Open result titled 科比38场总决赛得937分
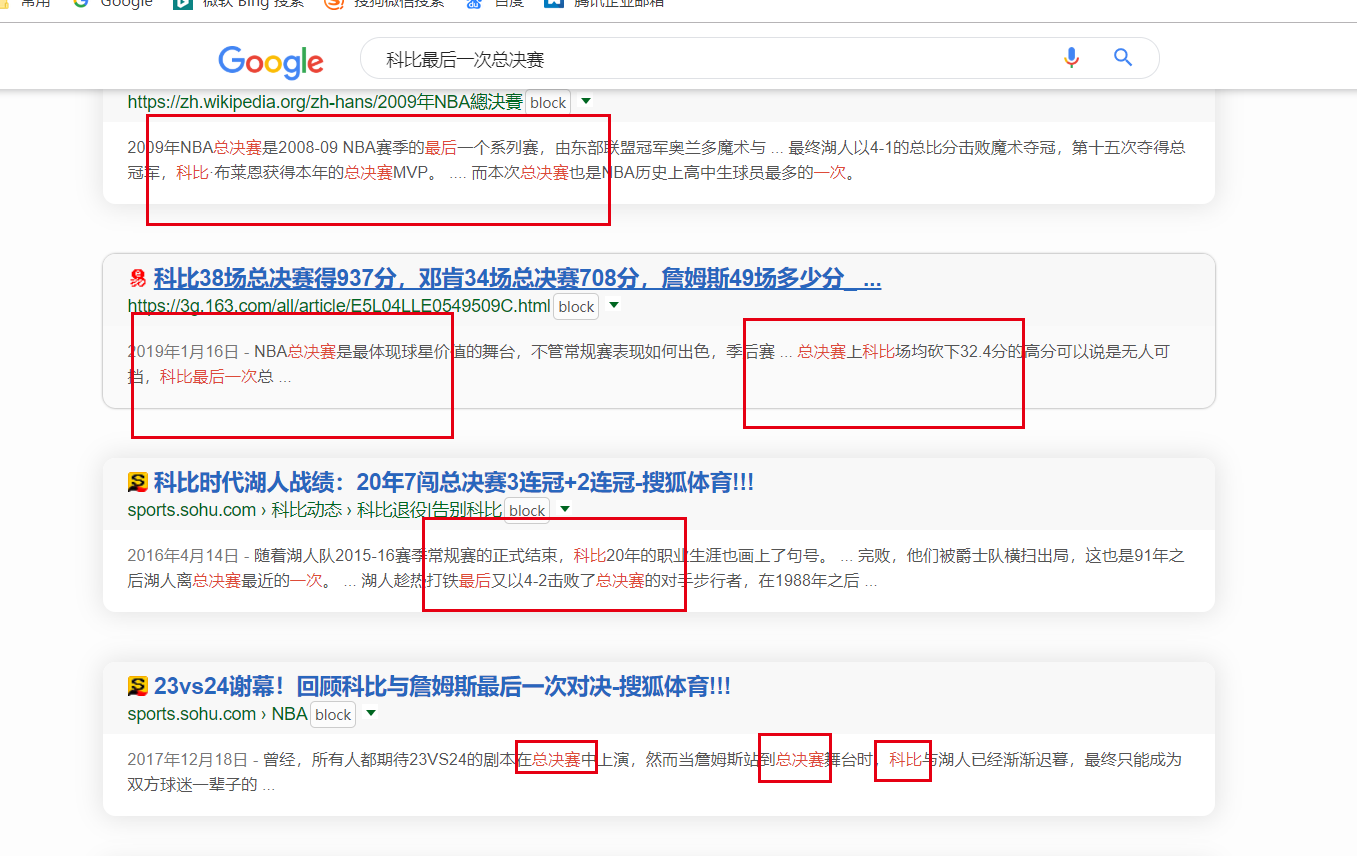Screen dimensions: 1357x856 (x=517, y=279)
